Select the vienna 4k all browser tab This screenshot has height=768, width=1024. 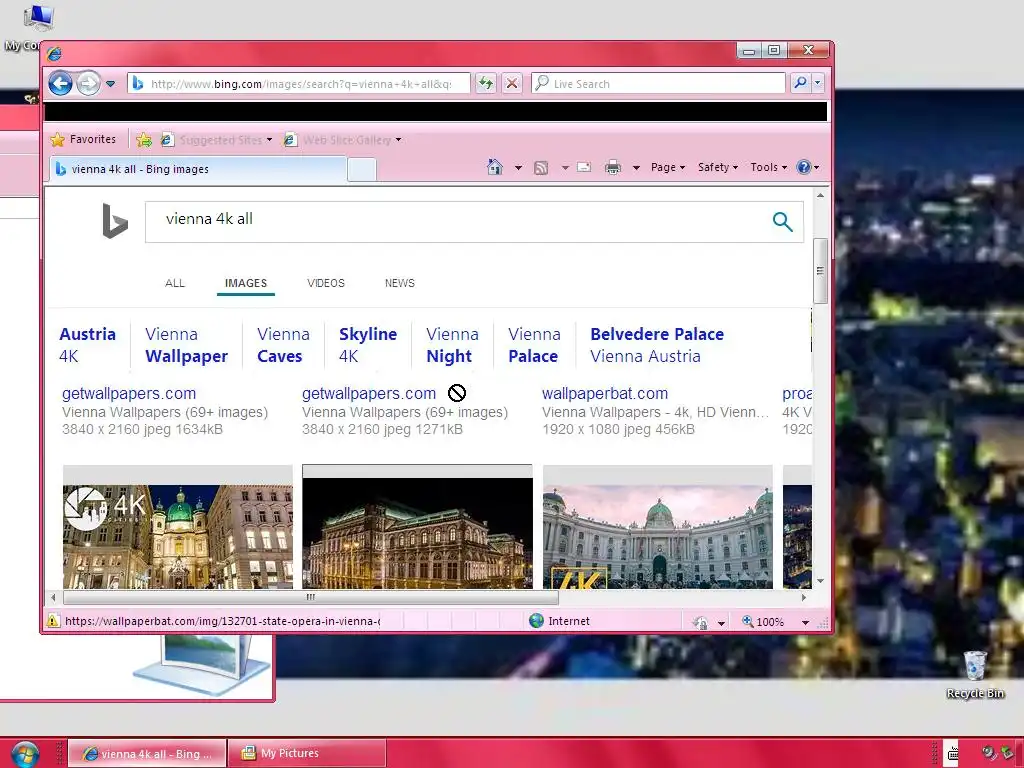click(x=198, y=168)
